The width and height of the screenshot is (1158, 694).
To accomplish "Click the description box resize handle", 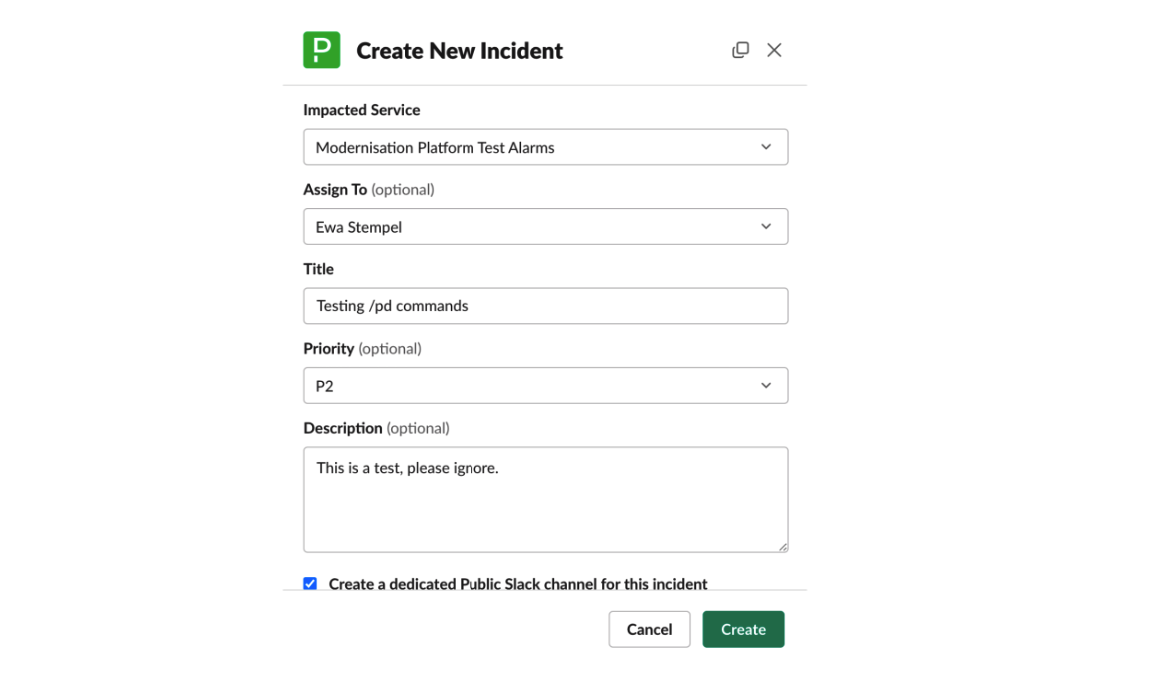I will tap(782, 545).
